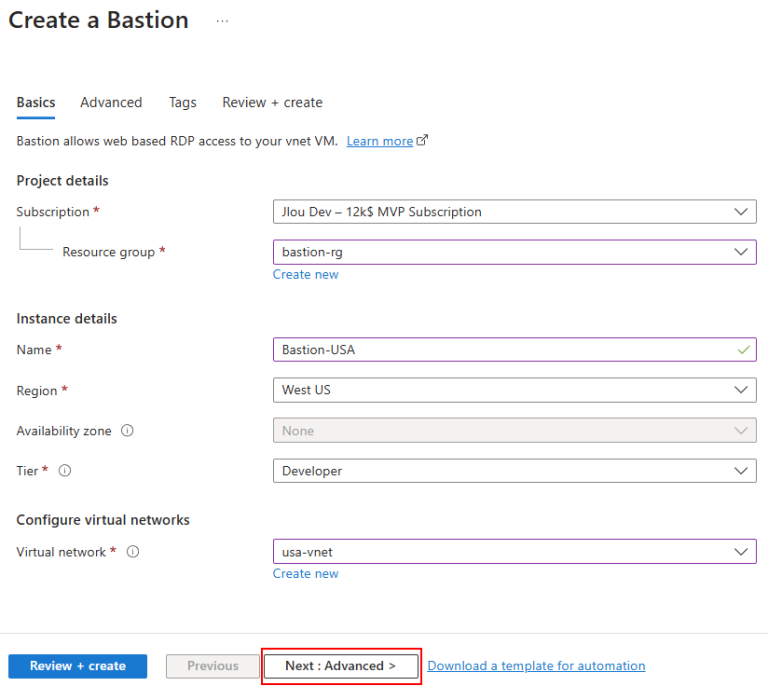The image size is (768, 686).
Task: Click the external link icon after Learn more
Action: 422,141
